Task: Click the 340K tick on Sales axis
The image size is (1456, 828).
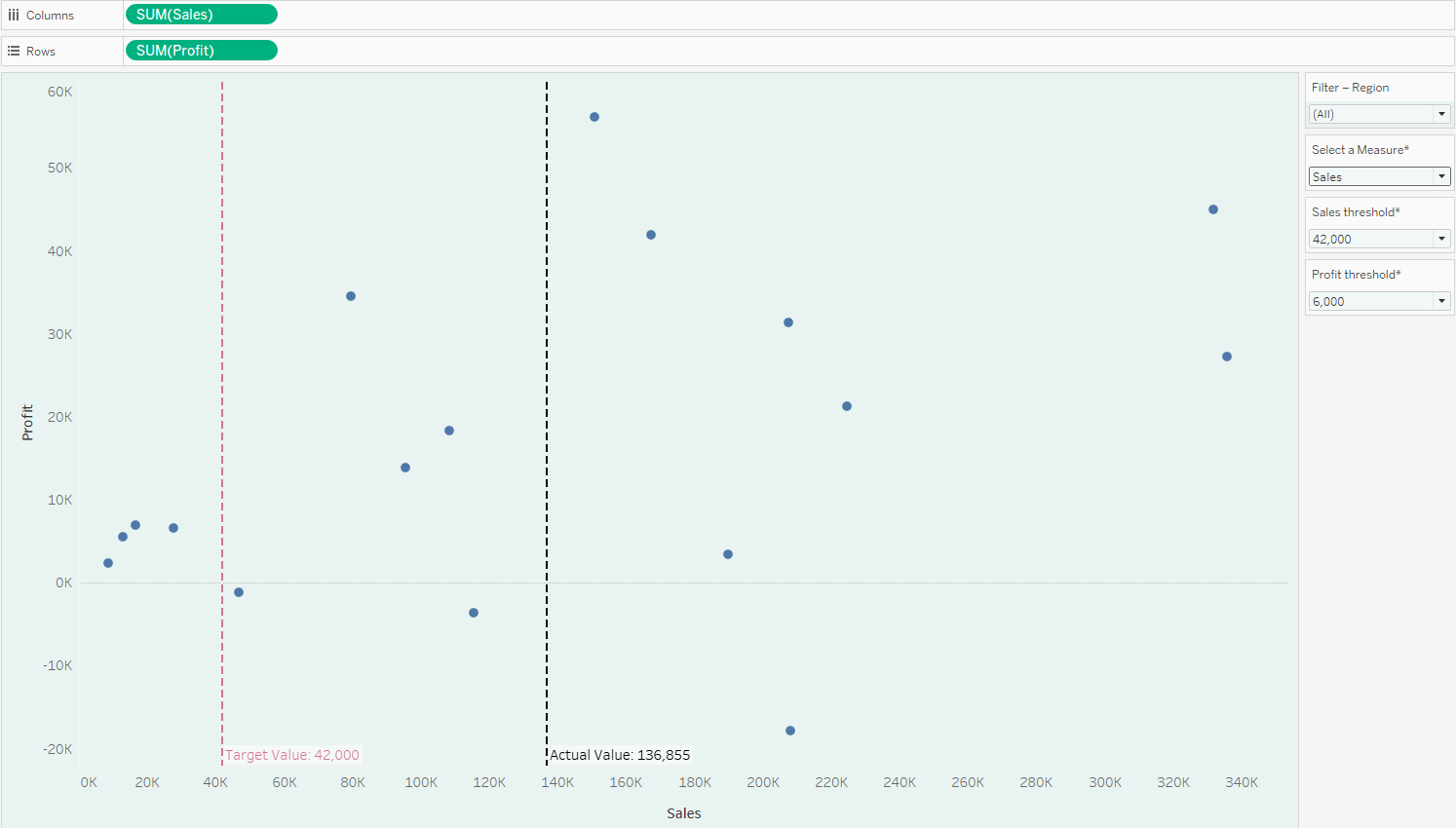Action: tap(1242, 782)
